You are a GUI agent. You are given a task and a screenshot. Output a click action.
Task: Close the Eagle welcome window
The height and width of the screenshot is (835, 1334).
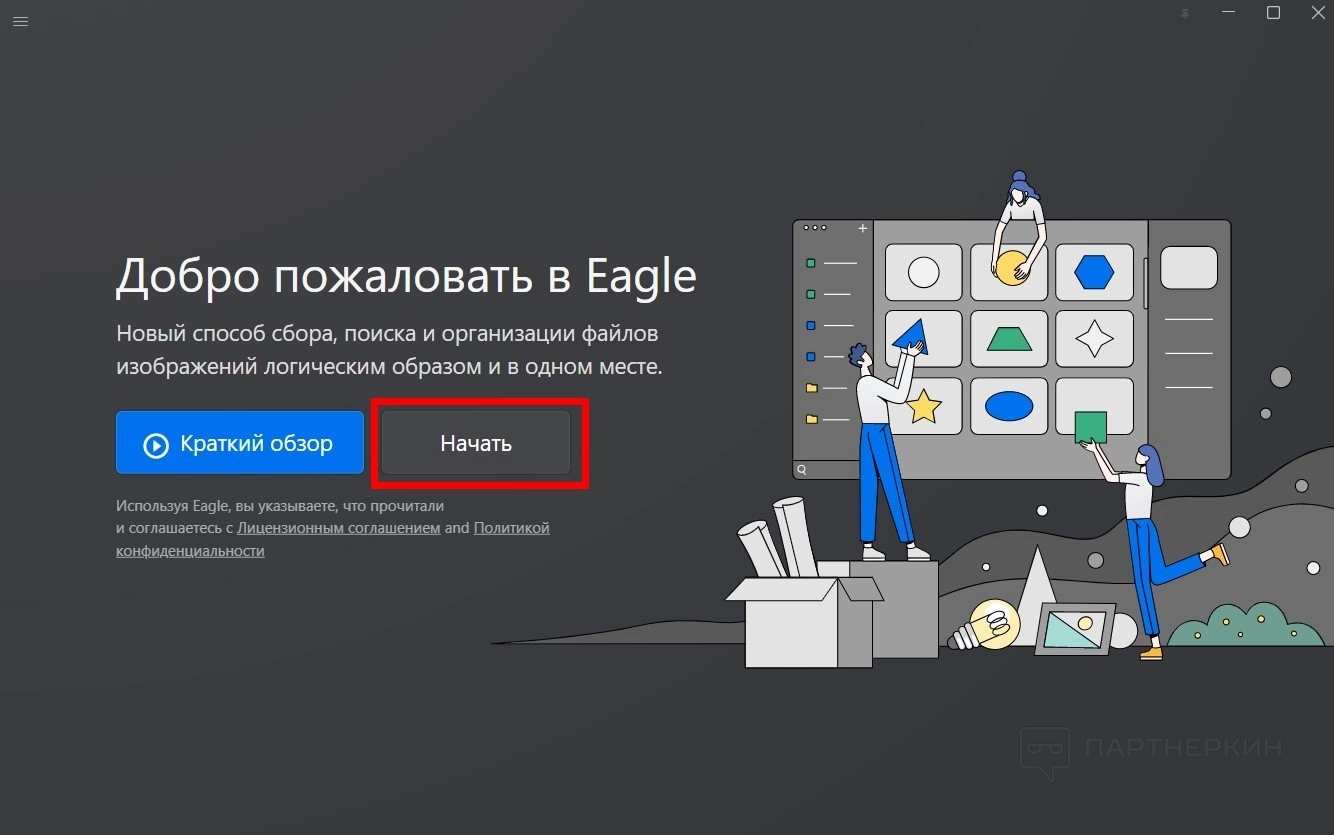(x=1318, y=13)
